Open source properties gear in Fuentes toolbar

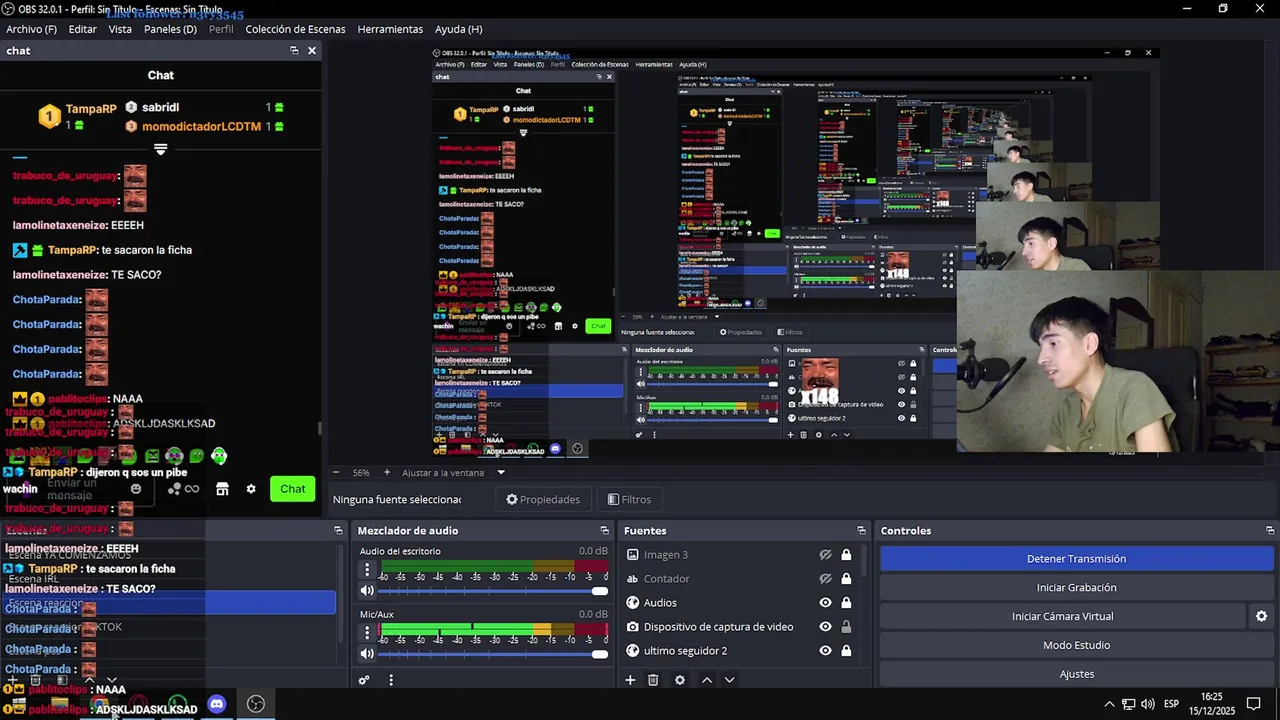[x=680, y=680]
